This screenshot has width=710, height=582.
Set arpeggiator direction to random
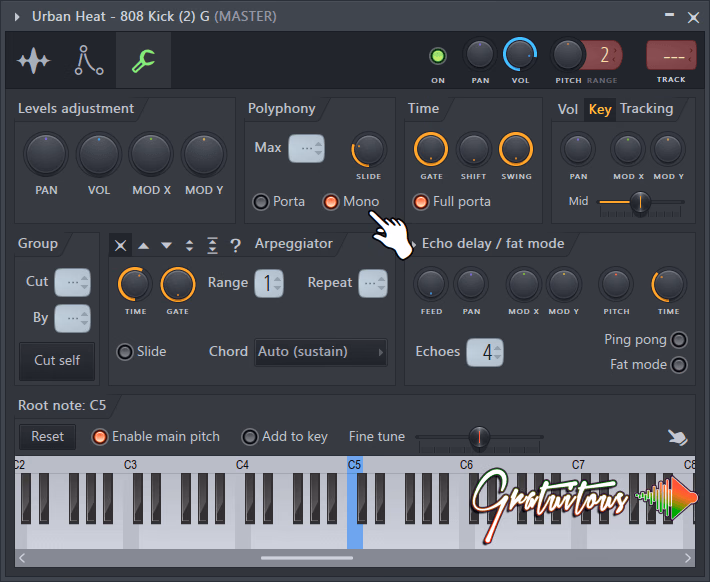235,246
